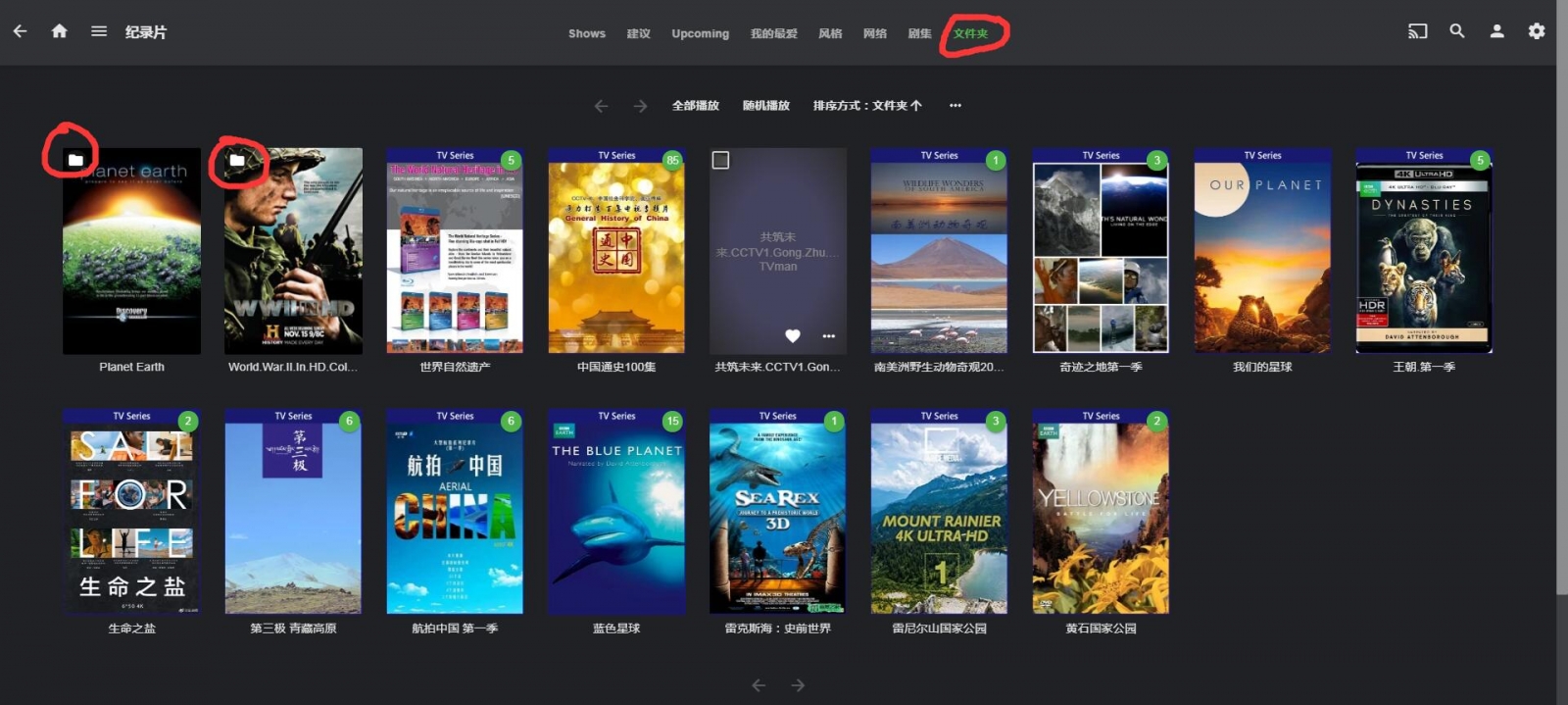Click the cast to device icon
The image size is (1568, 705).
1417,31
